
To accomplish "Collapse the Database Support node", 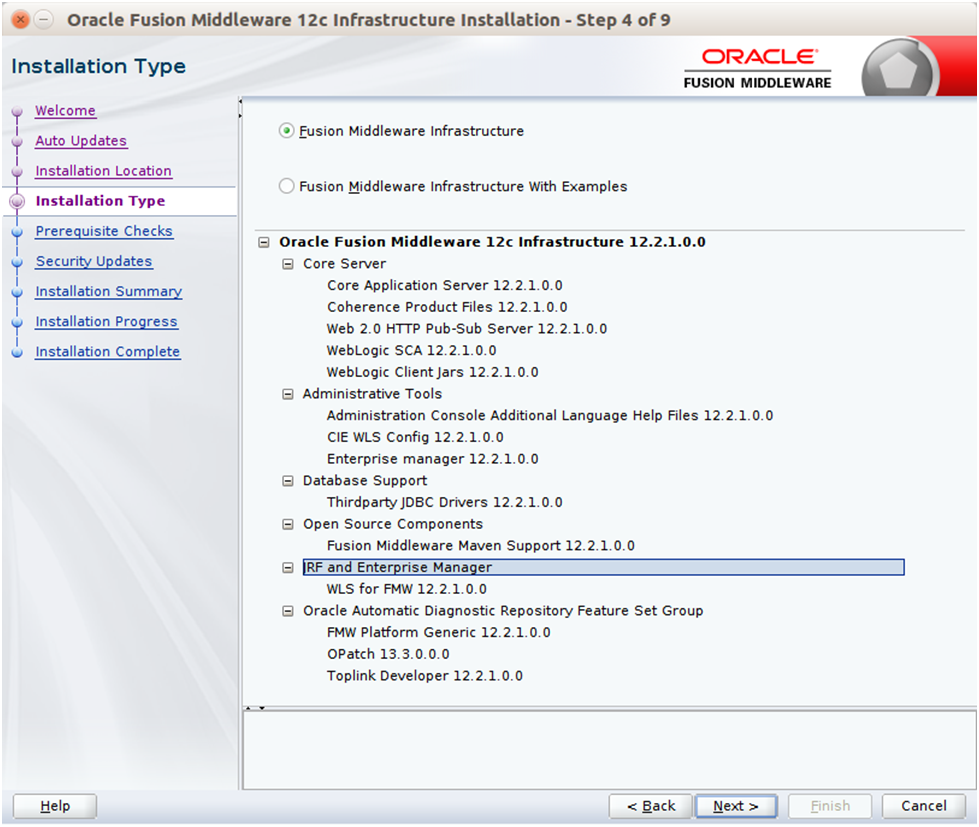I will (288, 481).
